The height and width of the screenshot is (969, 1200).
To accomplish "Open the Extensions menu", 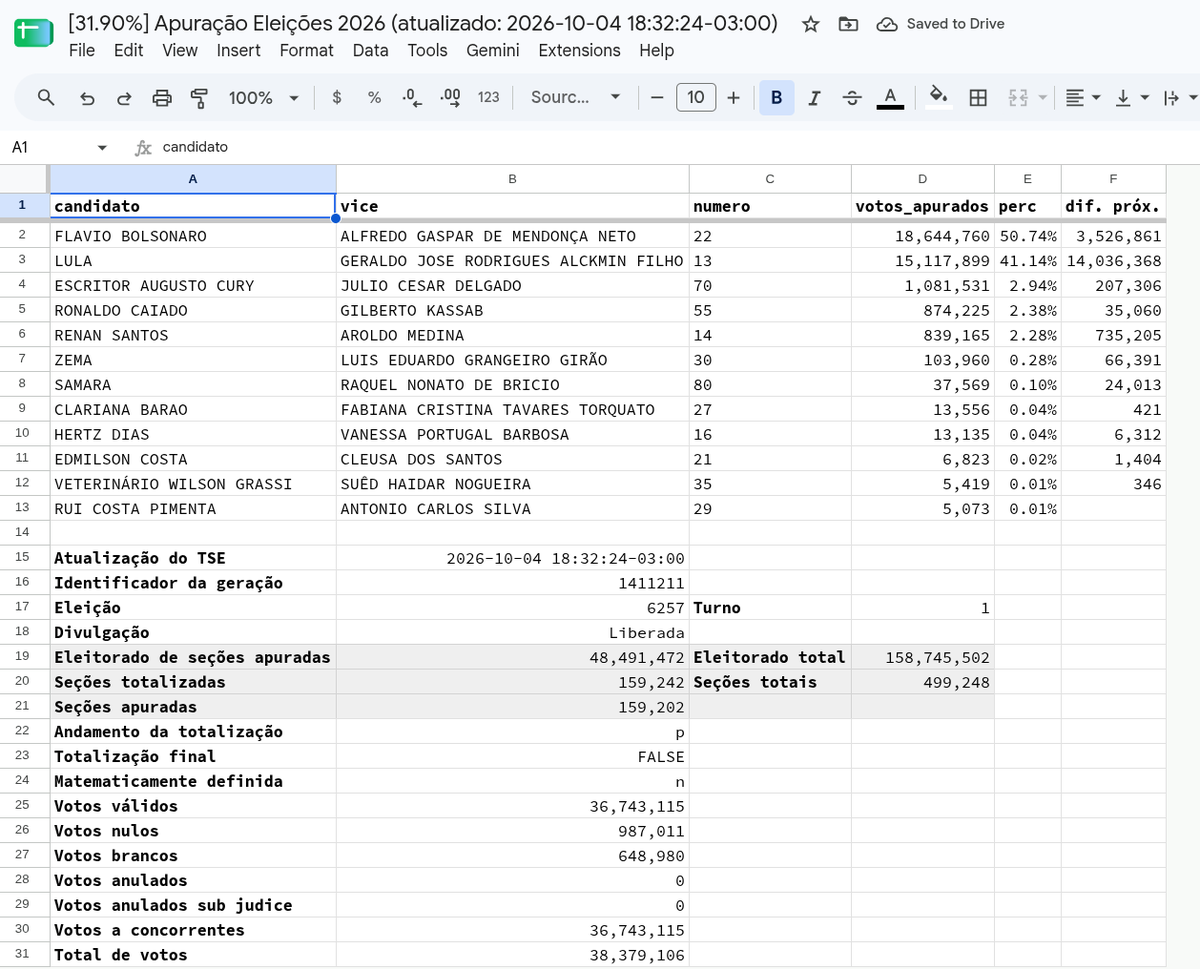I will pos(579,50).
